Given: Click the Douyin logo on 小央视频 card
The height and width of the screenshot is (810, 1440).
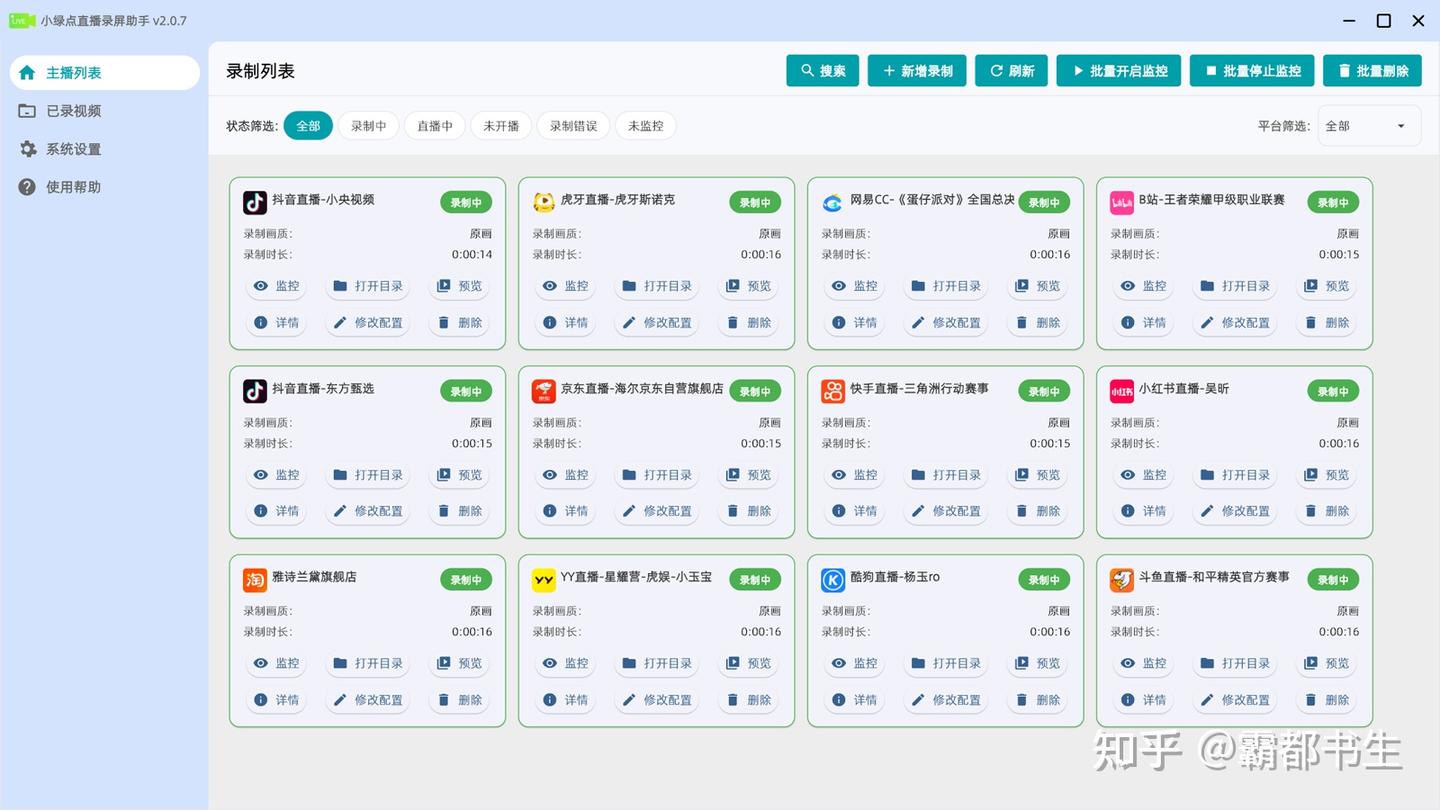Looking at the screenshot, I should pyautogui.click(x=255, y=202).
